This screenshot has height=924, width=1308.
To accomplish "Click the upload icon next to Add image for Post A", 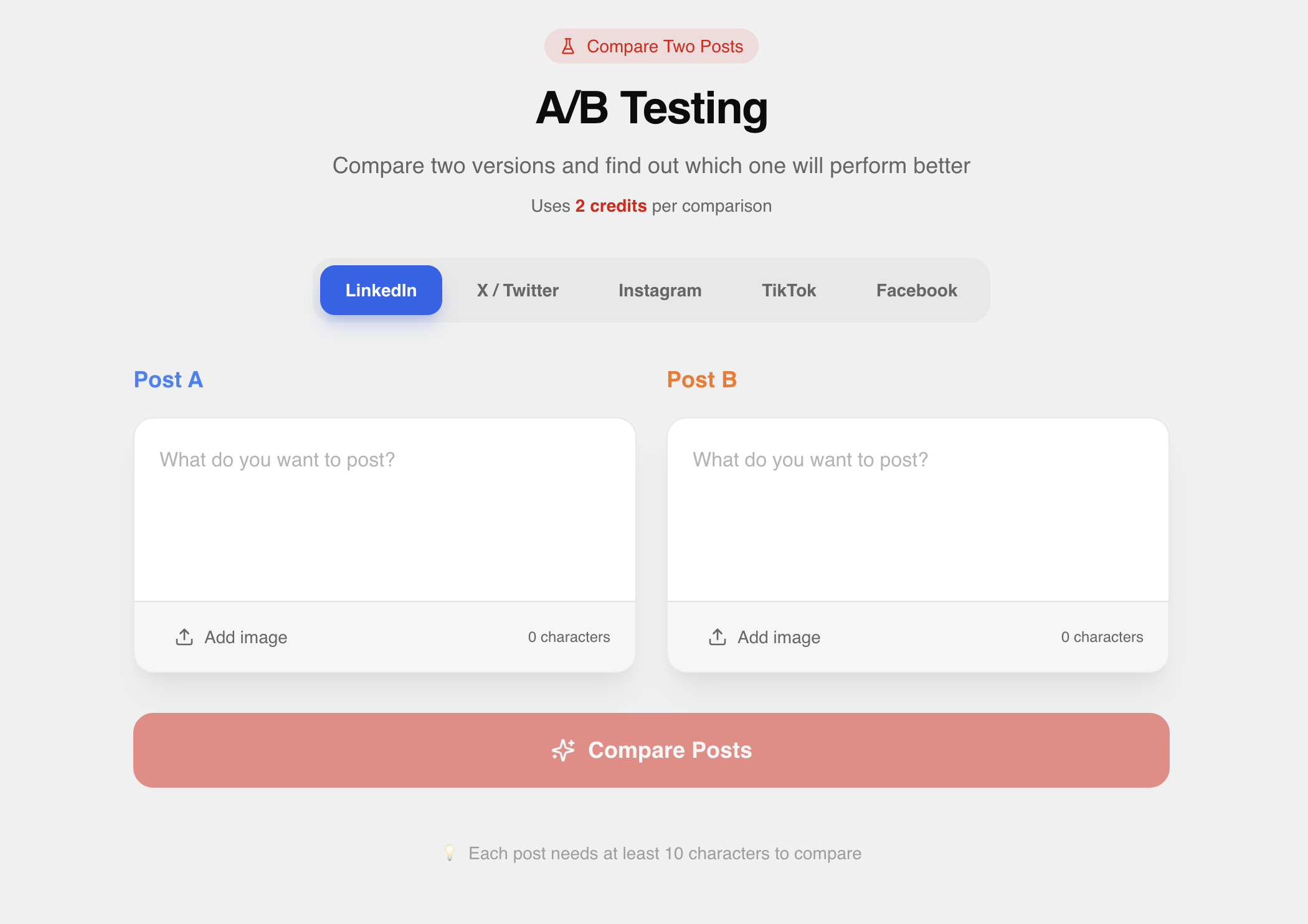I will (x=184, y=637).
